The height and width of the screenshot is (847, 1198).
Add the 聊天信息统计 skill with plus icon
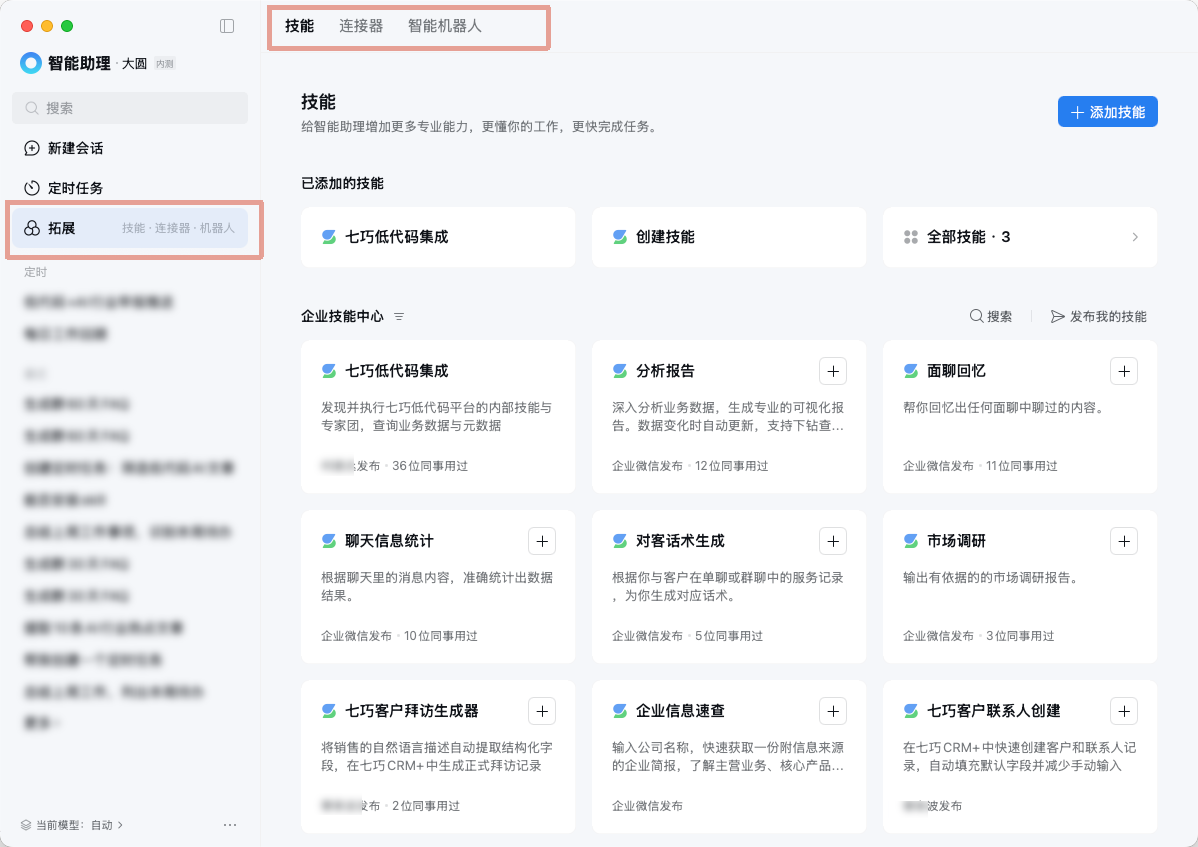pos(542,541)
